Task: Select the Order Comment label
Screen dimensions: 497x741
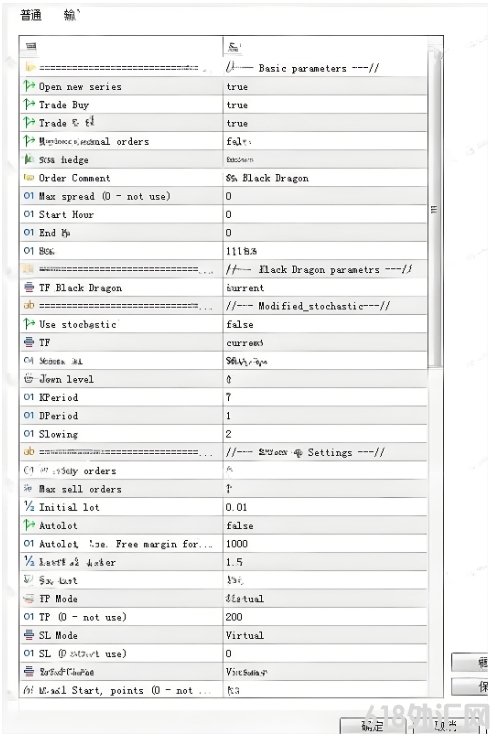Action: 75,178
